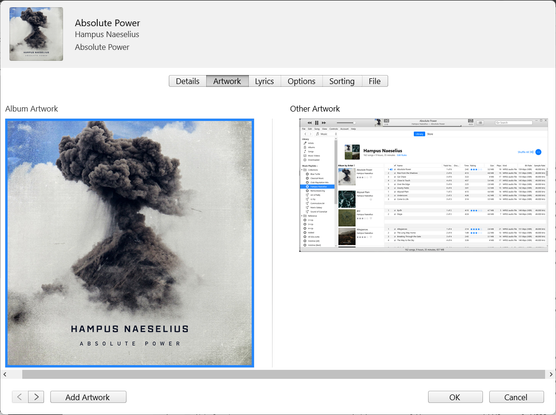Screen dimensions: 556x415
Task: Click the horizontal scrollbar right arrow
Action: point(551,374)
